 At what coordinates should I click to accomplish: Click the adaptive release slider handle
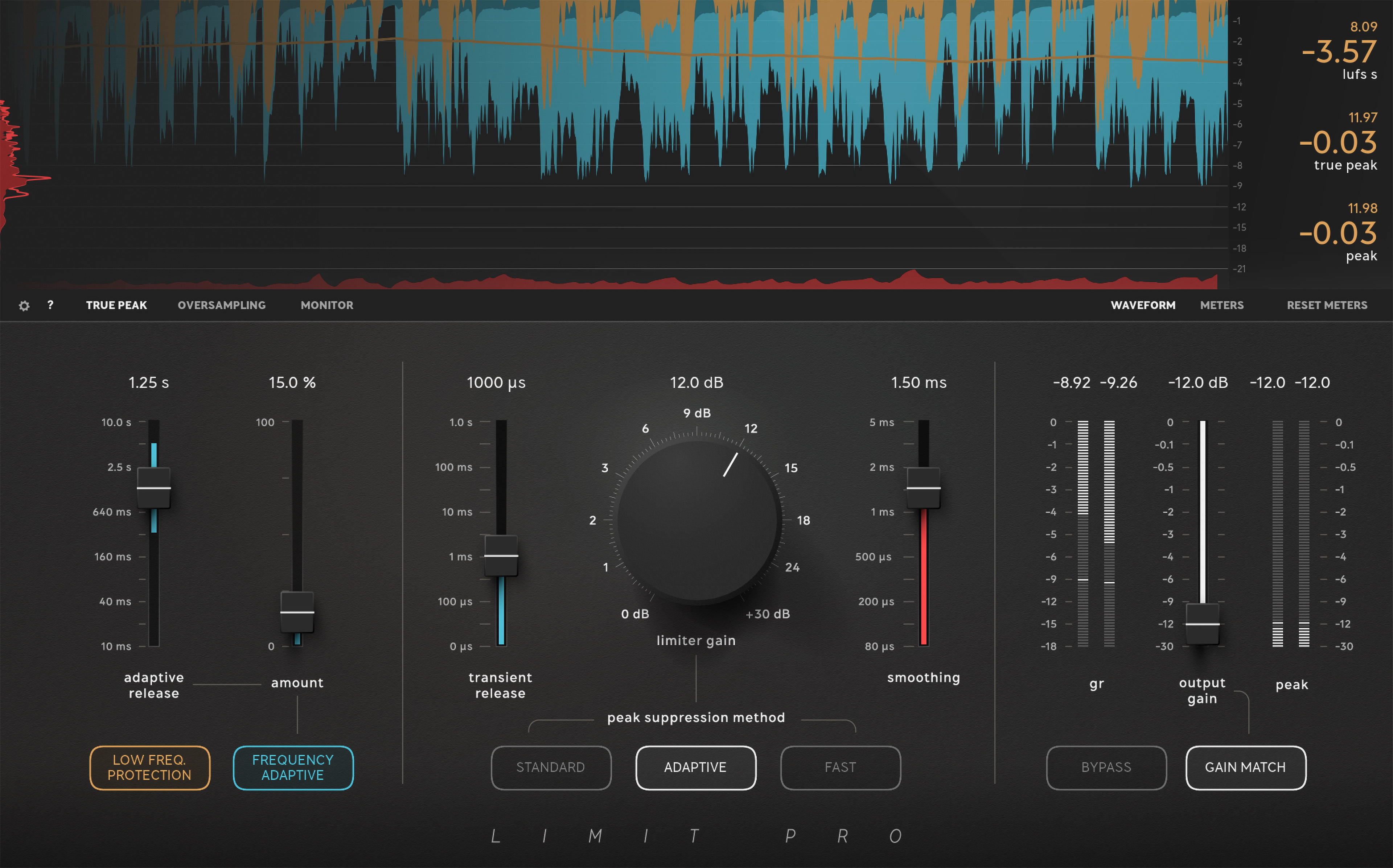[154, 488]
